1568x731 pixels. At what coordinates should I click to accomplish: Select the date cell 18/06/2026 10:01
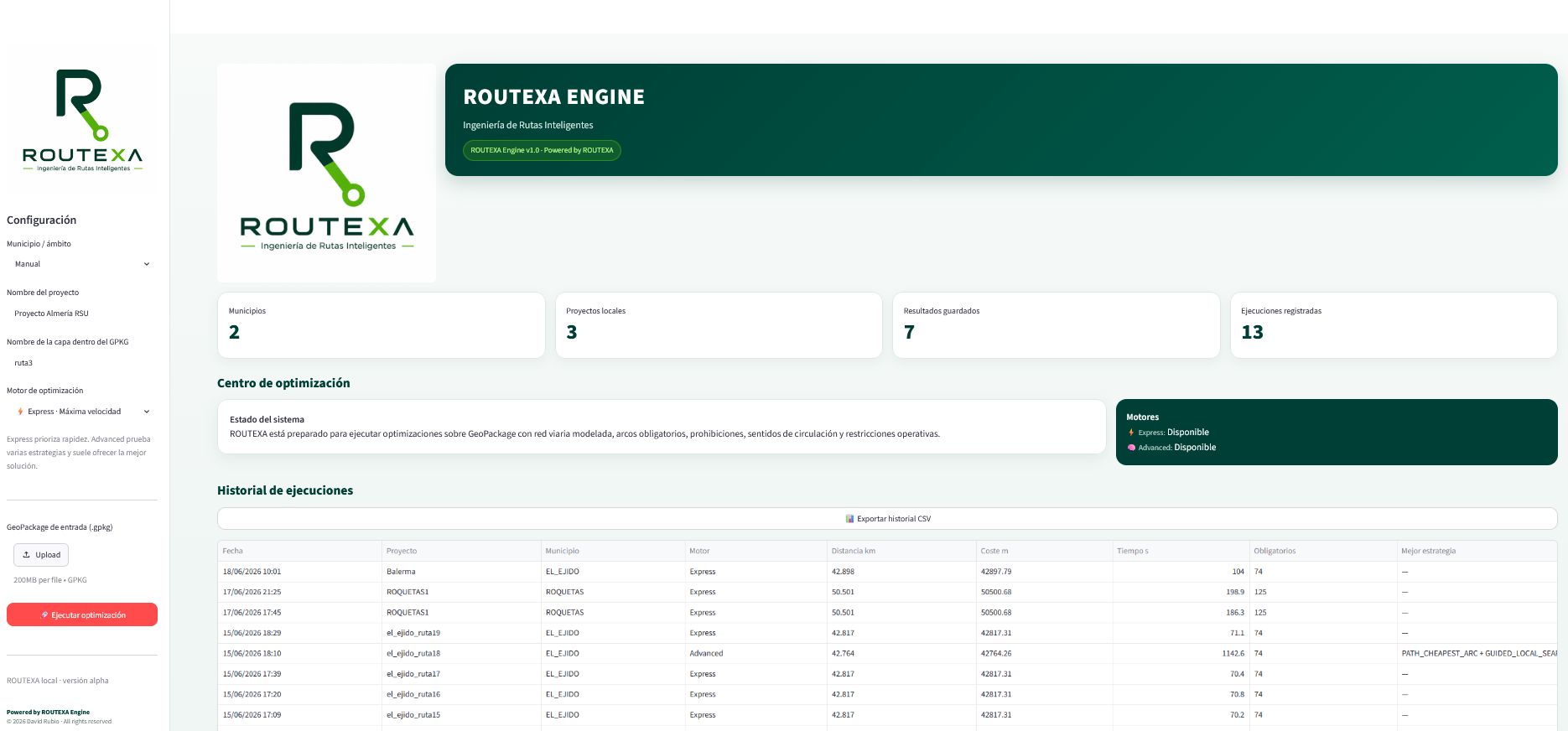(x=299, y=572)
